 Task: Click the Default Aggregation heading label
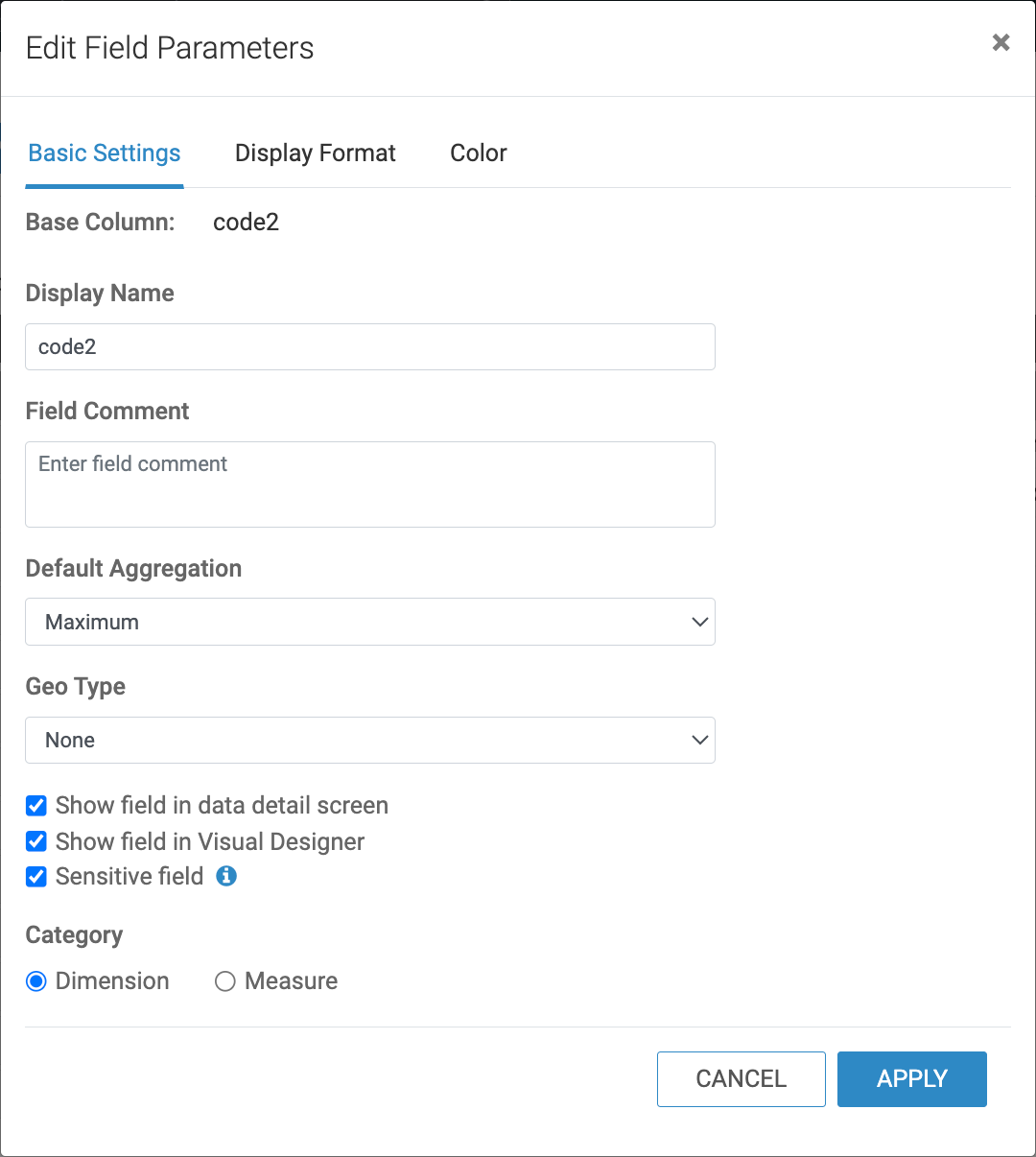[133, 568]
